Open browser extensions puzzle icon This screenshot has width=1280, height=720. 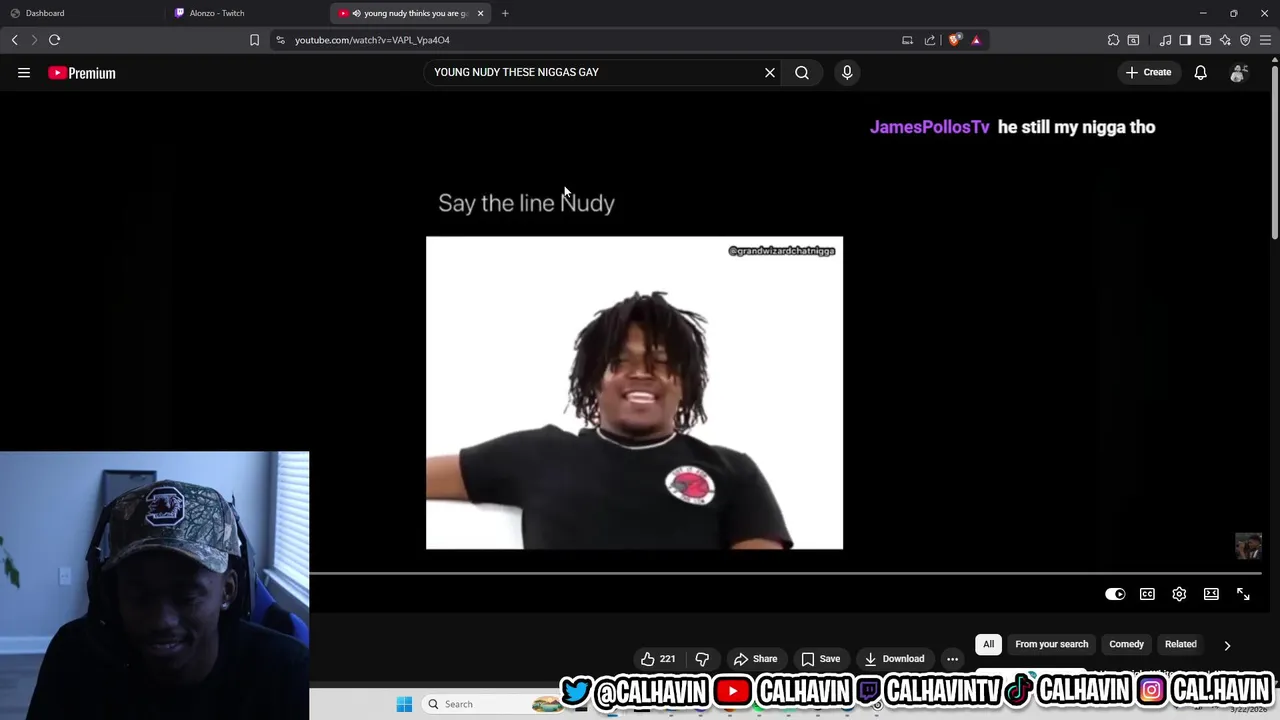pos(1113,40)
